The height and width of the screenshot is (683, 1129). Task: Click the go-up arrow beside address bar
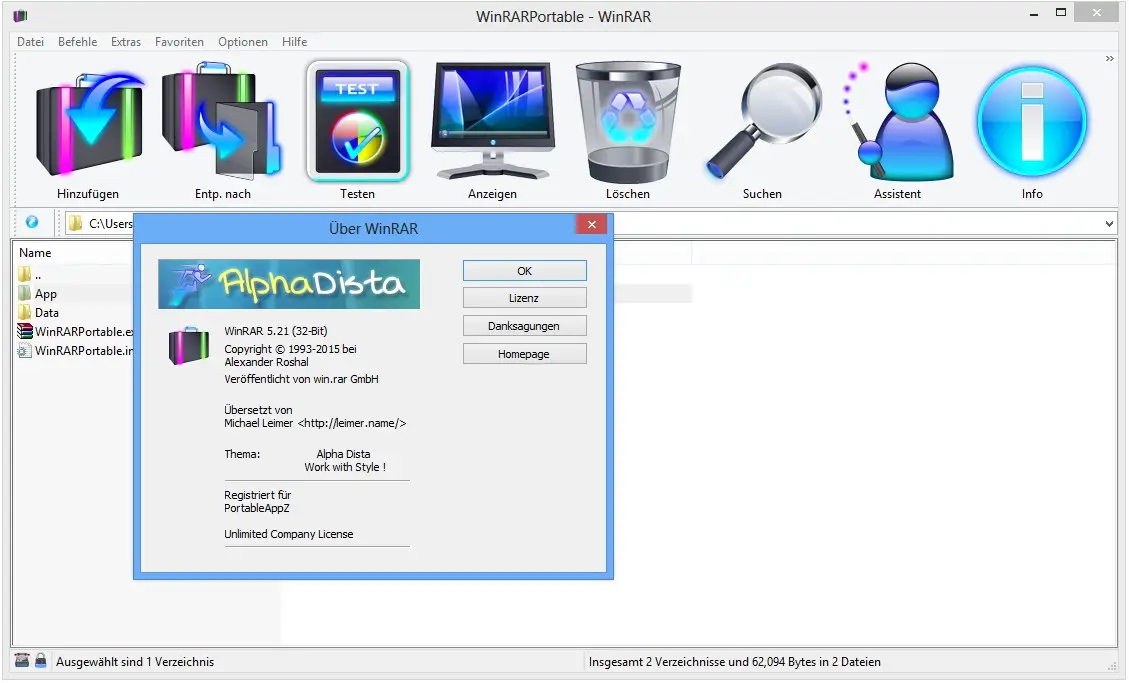coord(32,222)
